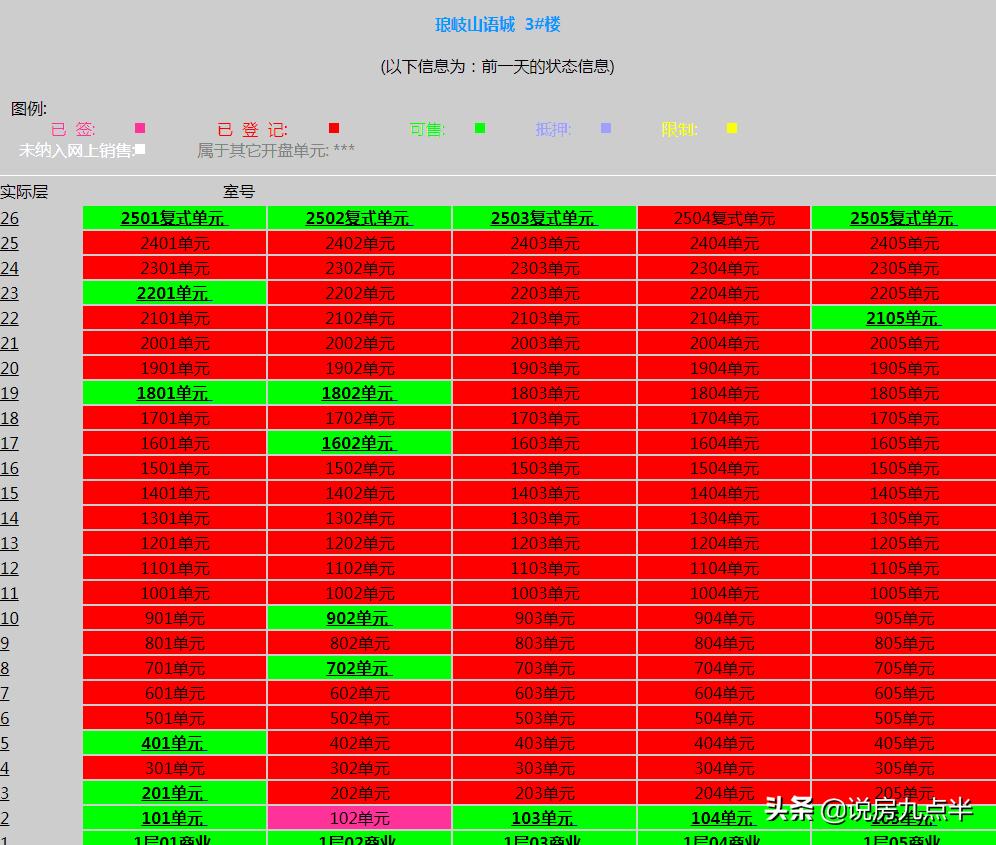996x845 pixels.
Task: Open the 1802单元 available unit
Action: coord(359,393)
